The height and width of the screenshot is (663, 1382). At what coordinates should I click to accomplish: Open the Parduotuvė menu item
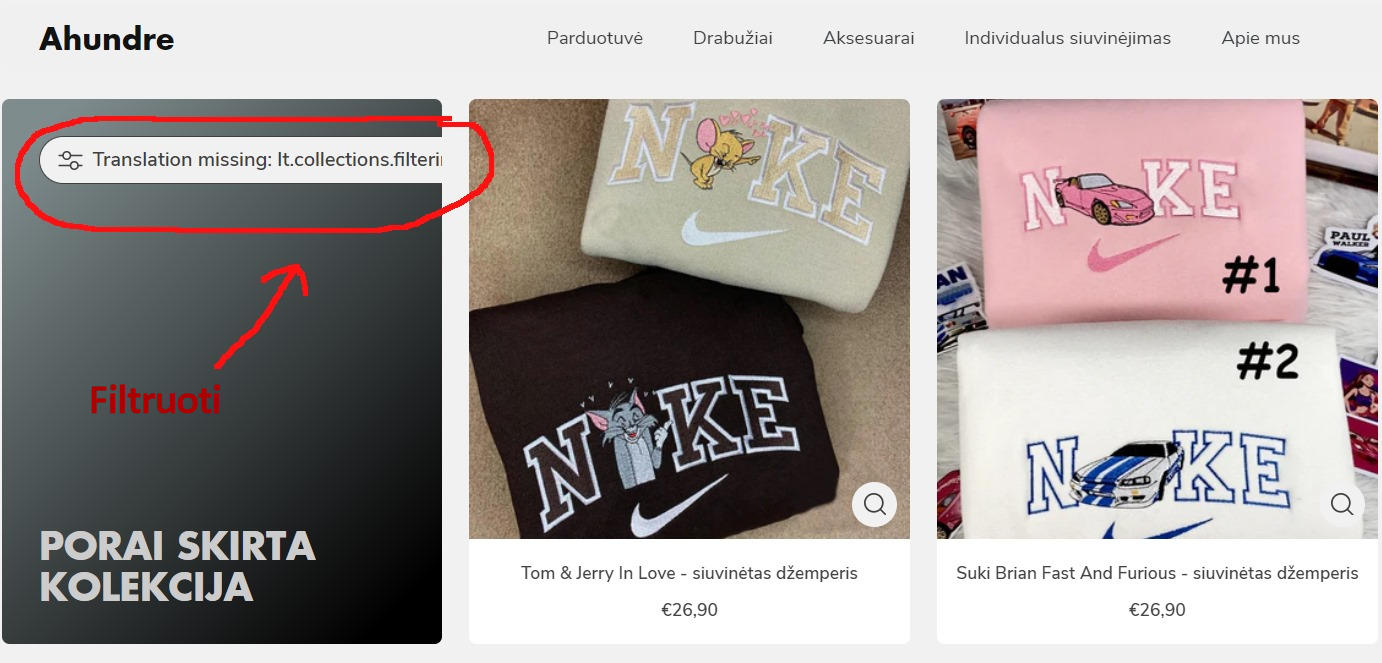[595, 38]
